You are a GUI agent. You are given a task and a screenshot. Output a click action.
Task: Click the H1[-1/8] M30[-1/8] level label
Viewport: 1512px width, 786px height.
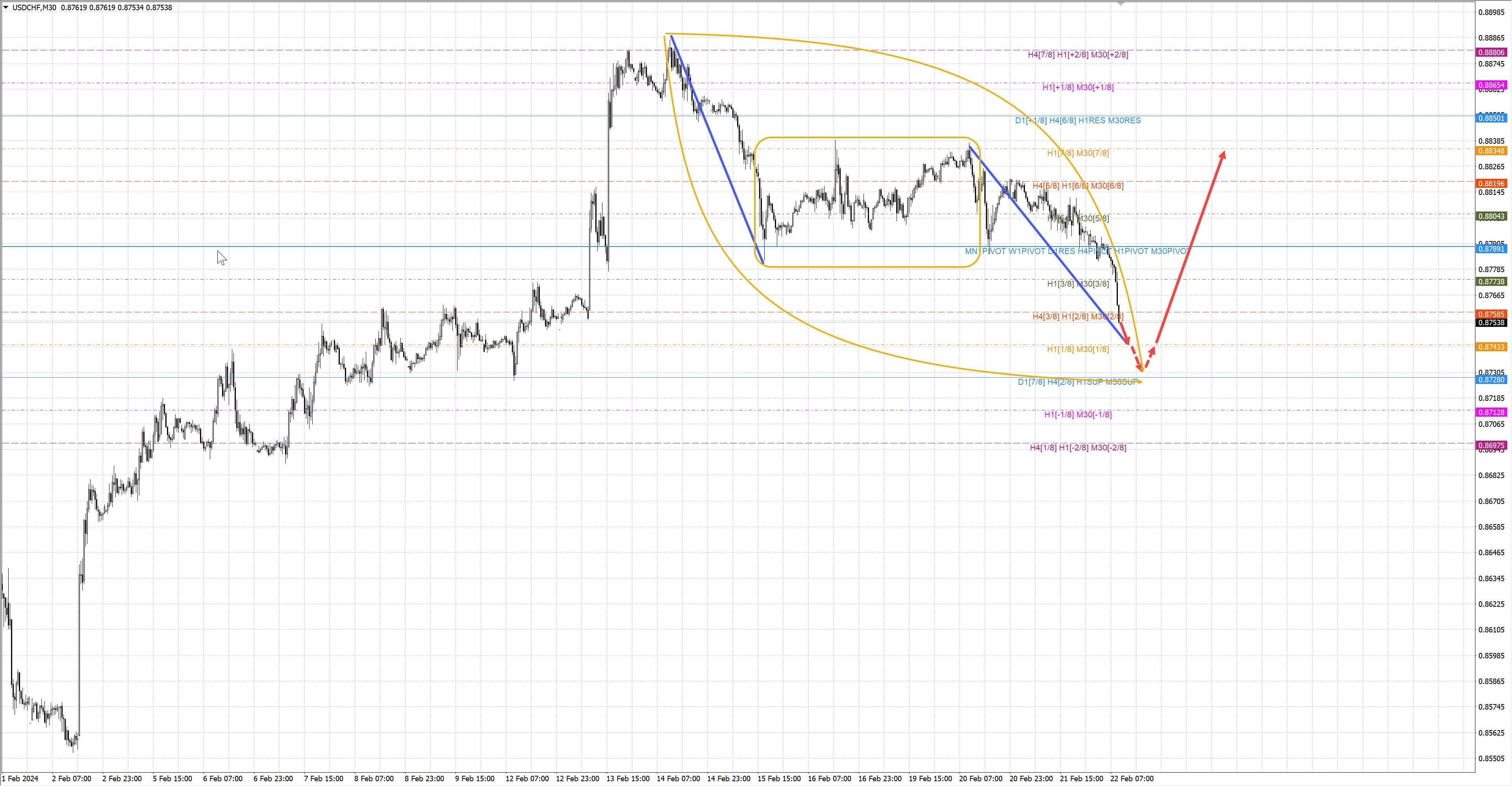tap(1078, 414)
